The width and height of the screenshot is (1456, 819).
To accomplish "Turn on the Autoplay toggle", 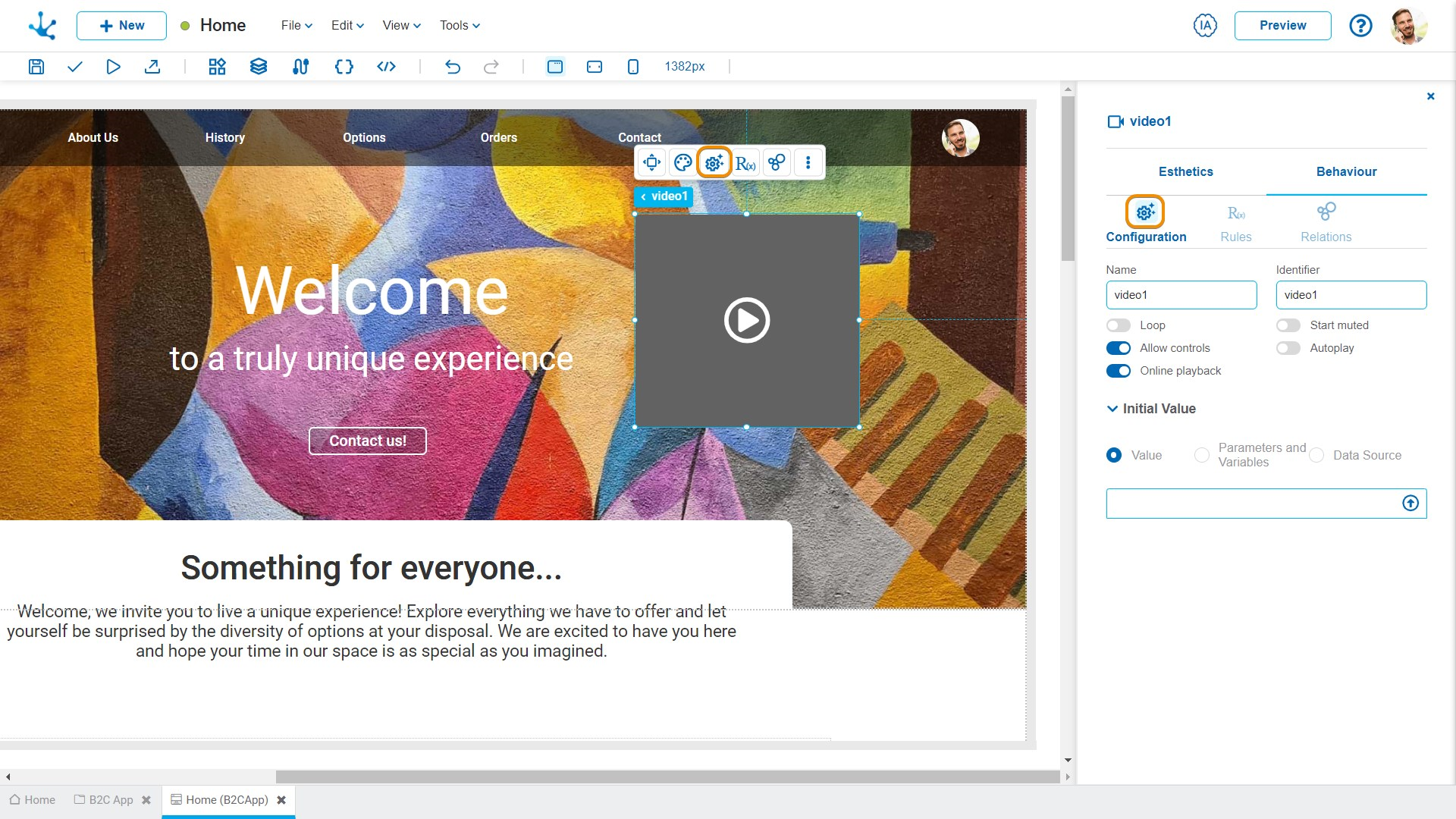I will click(x=1288, y=348).
